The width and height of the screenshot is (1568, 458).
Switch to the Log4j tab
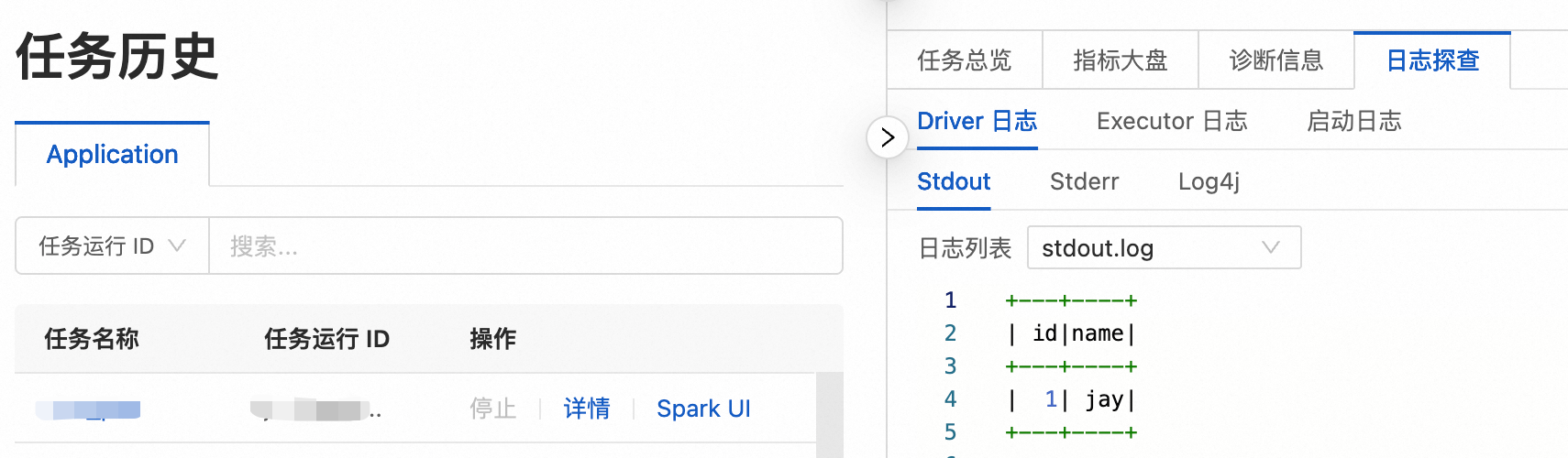[1209, 181]
